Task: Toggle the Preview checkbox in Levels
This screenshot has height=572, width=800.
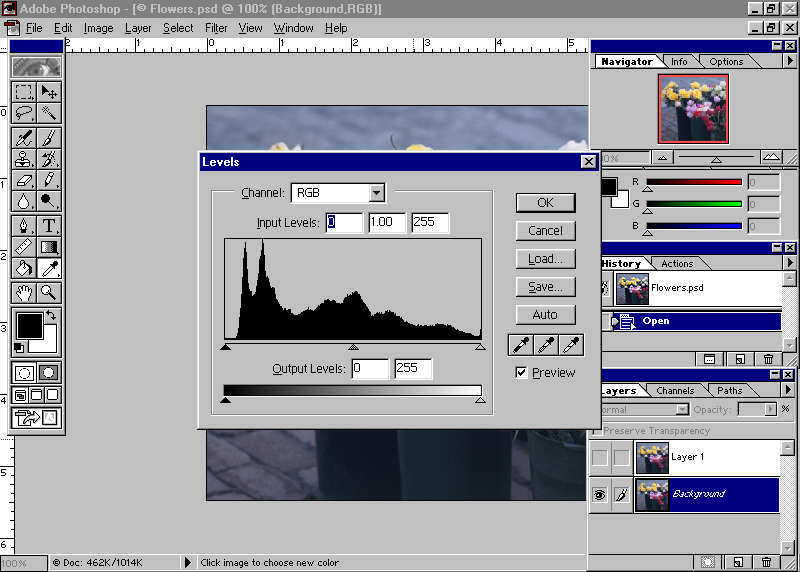Action: tap(521, 372)
